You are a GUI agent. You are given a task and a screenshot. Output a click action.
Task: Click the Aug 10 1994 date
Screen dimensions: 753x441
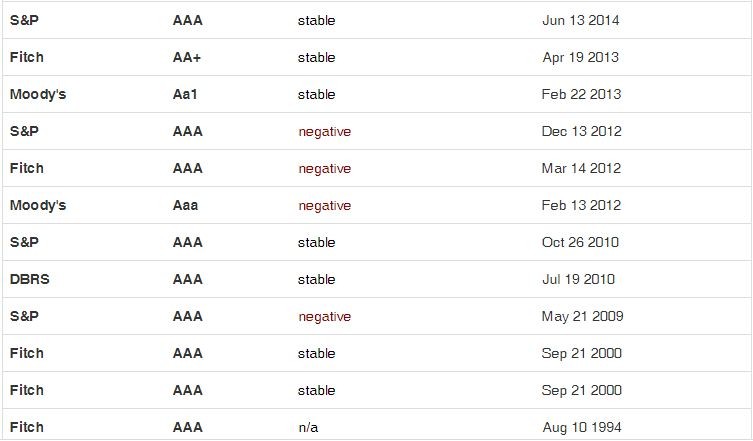(x=581, y=427)
